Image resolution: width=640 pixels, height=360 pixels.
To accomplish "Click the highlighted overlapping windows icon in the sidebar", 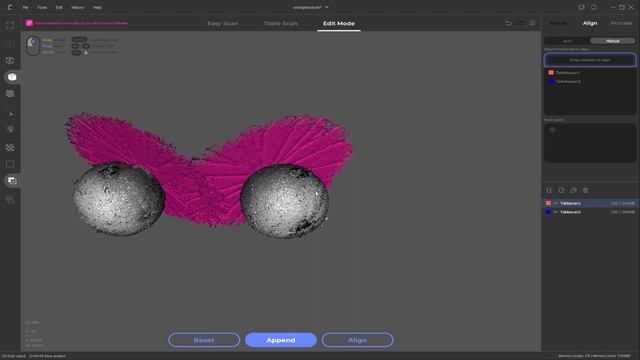I will point(12,180).
